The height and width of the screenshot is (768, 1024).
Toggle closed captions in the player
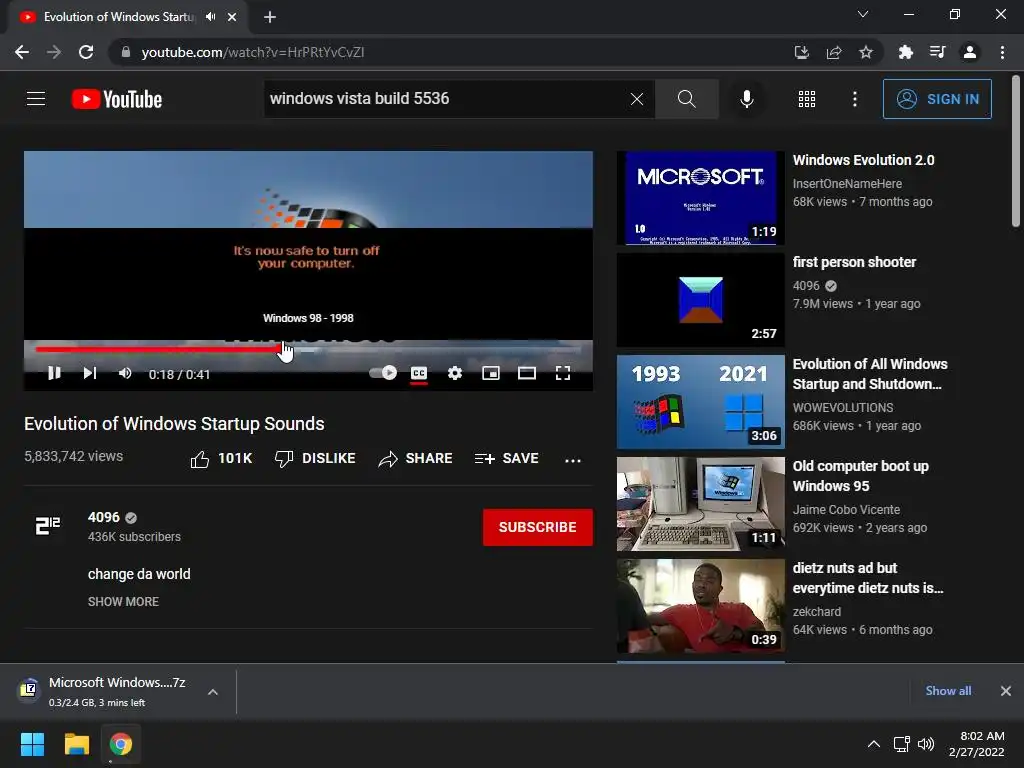tap(419, 373)
